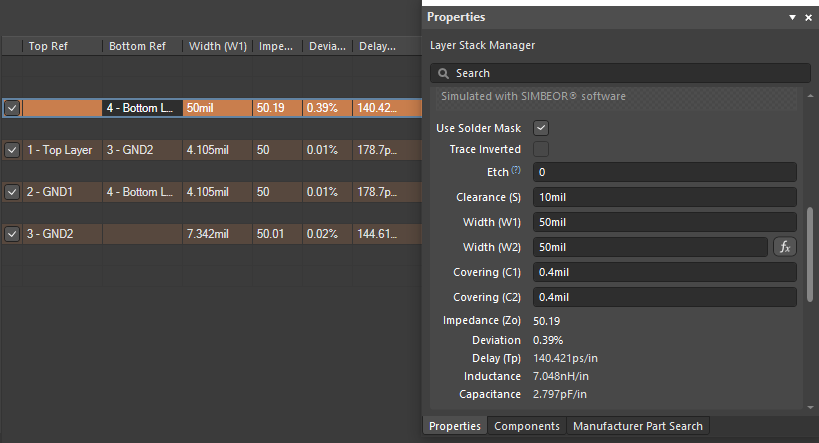Close the Properties panel
Image resolution: width=819 pixels, height=443 pixels.
[x=808, y=18]
